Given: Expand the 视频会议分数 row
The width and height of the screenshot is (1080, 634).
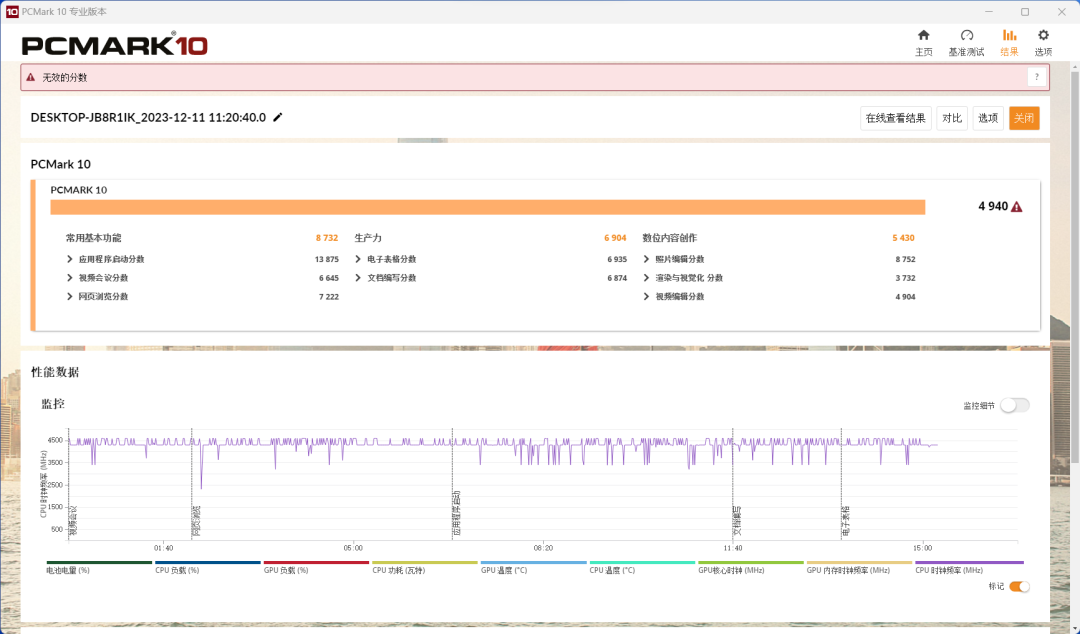Looking at the screenshot, I should (x=70, y=278).
